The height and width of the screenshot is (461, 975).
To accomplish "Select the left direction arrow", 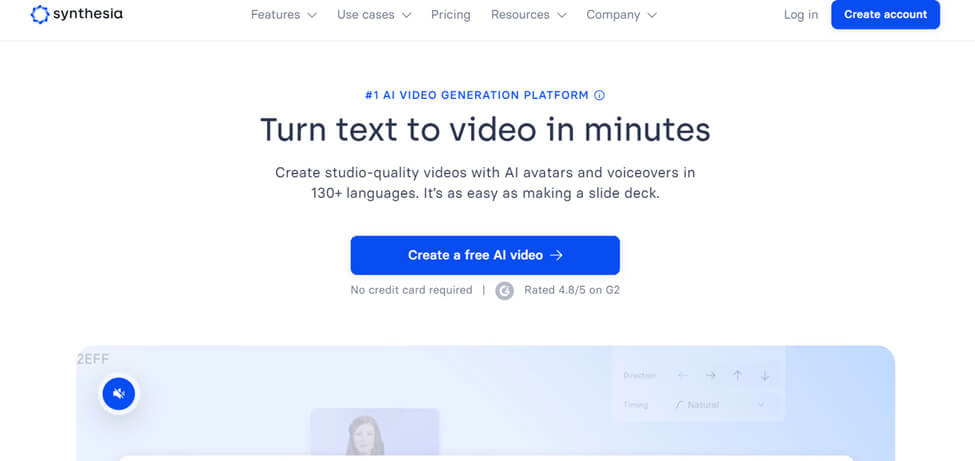I will (683, 376).
